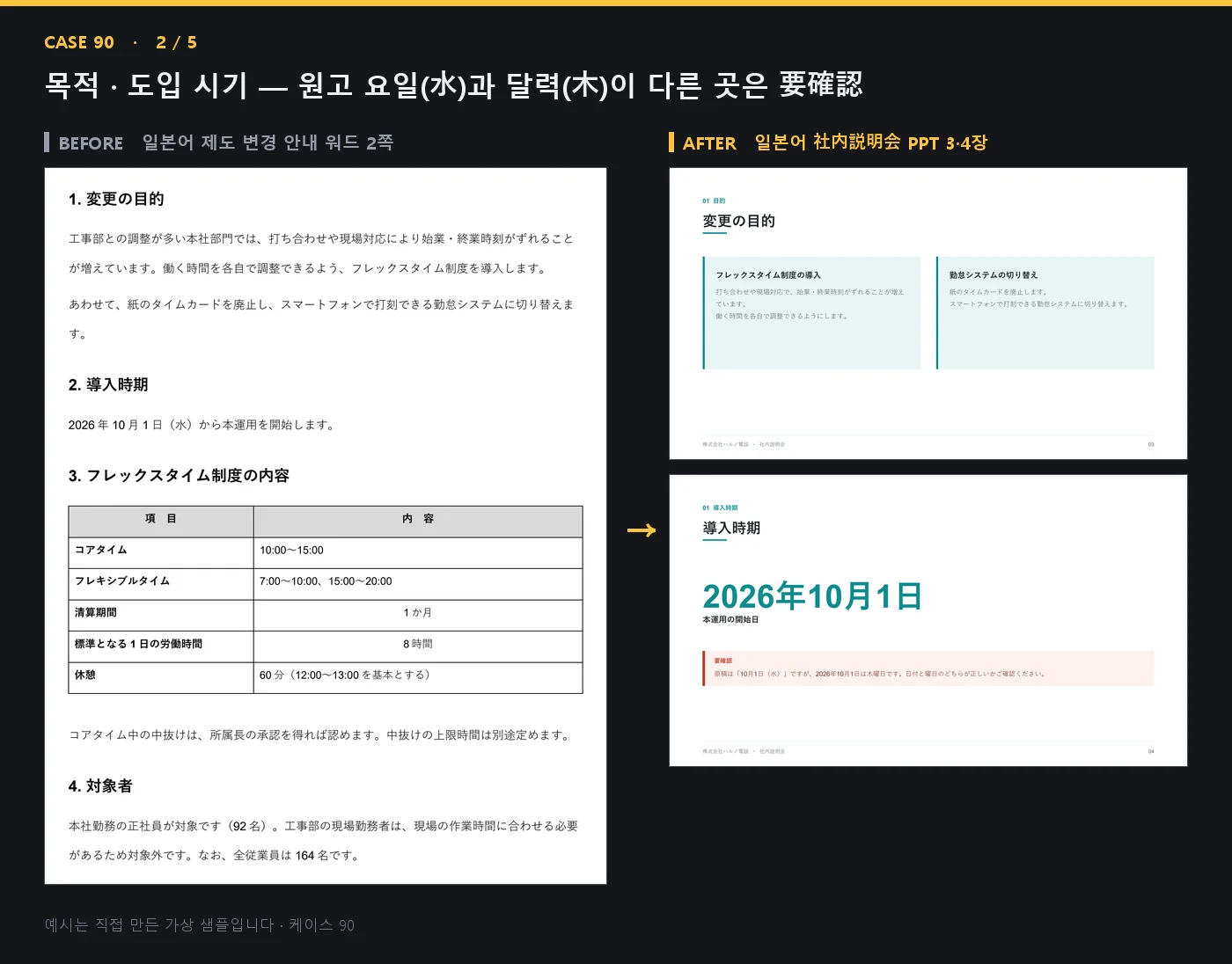
Task: Click the "勤怠システムの切り替え" card title
Action: pos(994,275)
